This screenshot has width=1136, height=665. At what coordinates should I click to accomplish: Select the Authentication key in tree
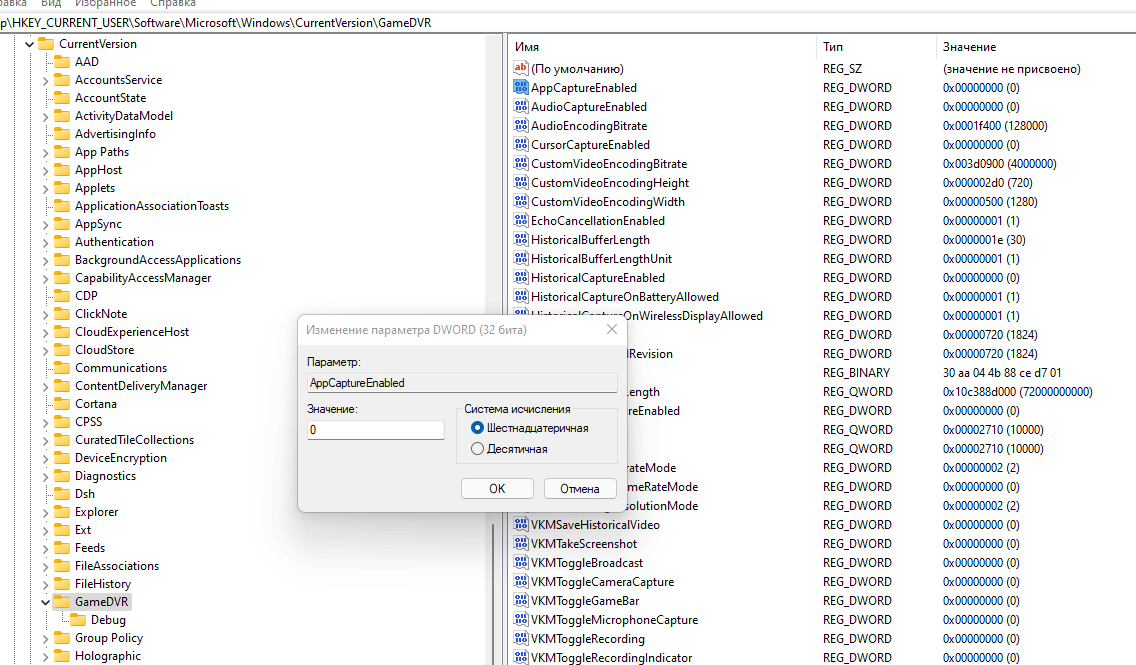pyautogui.click(x=114, y=242)
